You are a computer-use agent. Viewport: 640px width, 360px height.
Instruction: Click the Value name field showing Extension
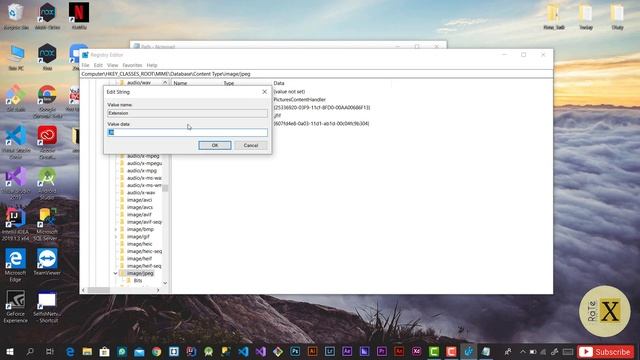coord(188,113)
